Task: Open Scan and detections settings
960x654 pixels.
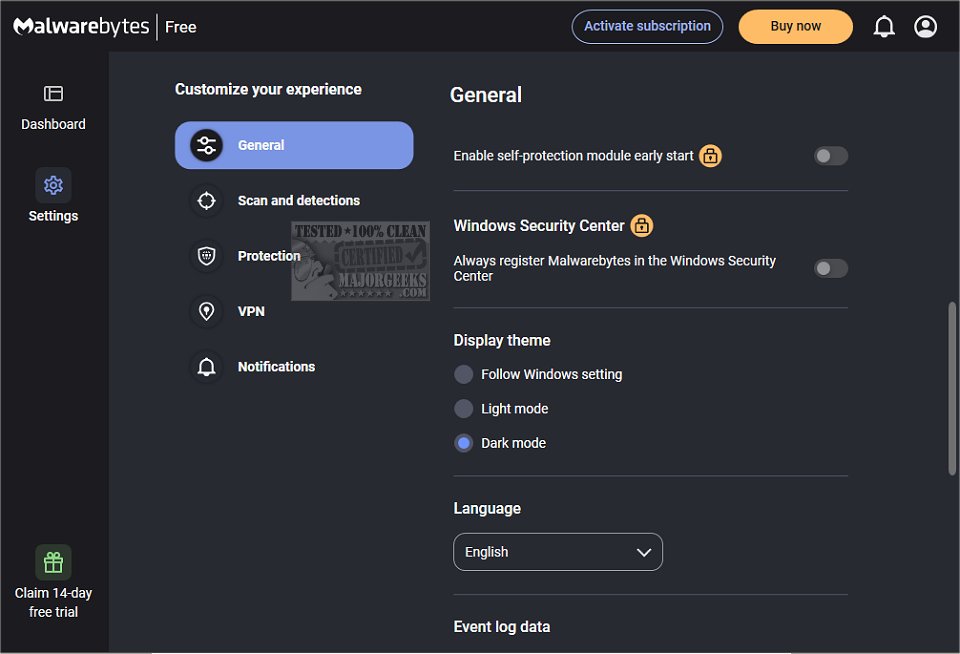Action: coord(298,201)
